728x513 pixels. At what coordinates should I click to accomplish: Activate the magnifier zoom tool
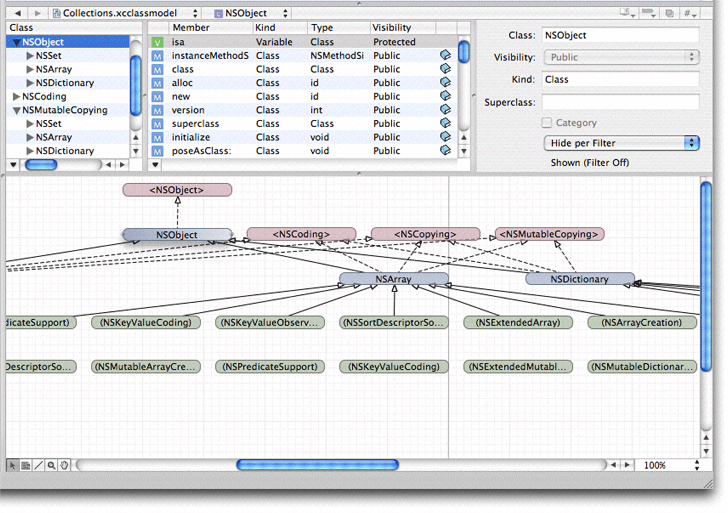pyautogui.click(x=52, y=465)
